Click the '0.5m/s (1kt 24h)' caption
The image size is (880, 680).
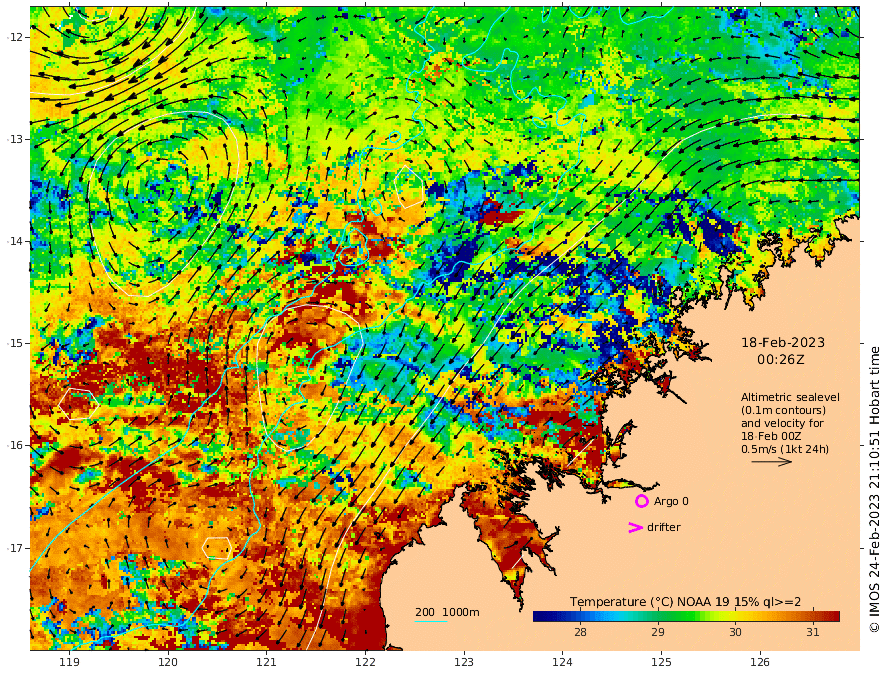pyautogui.click(x=785, y=449)
